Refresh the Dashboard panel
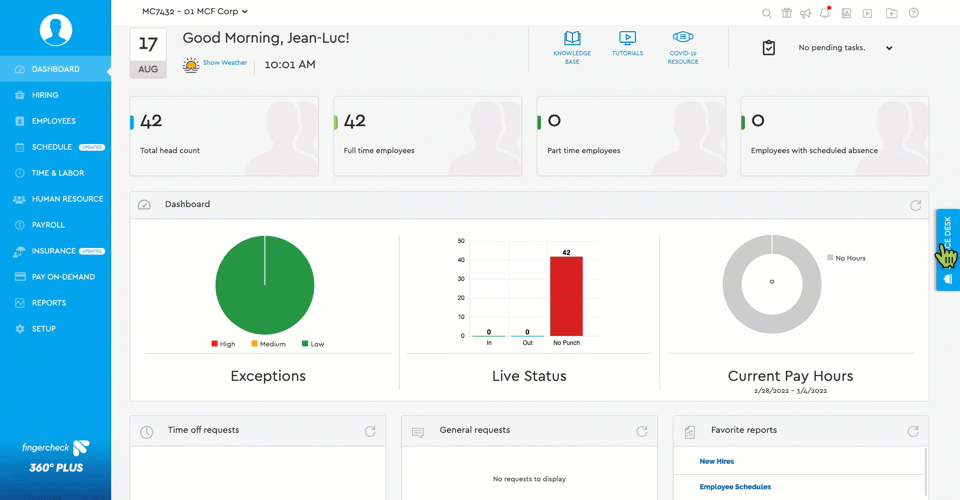The height and width of the screenshot is (500, 960). point(915,205)
